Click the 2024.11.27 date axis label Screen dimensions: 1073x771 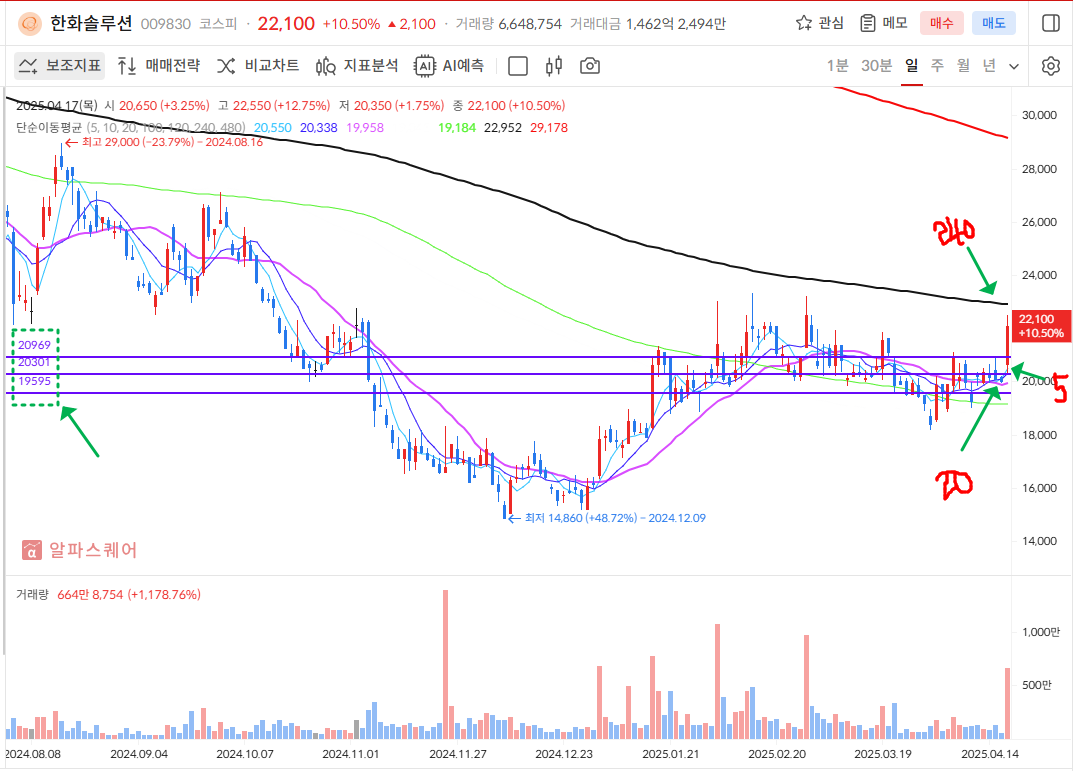click(458, 754)
